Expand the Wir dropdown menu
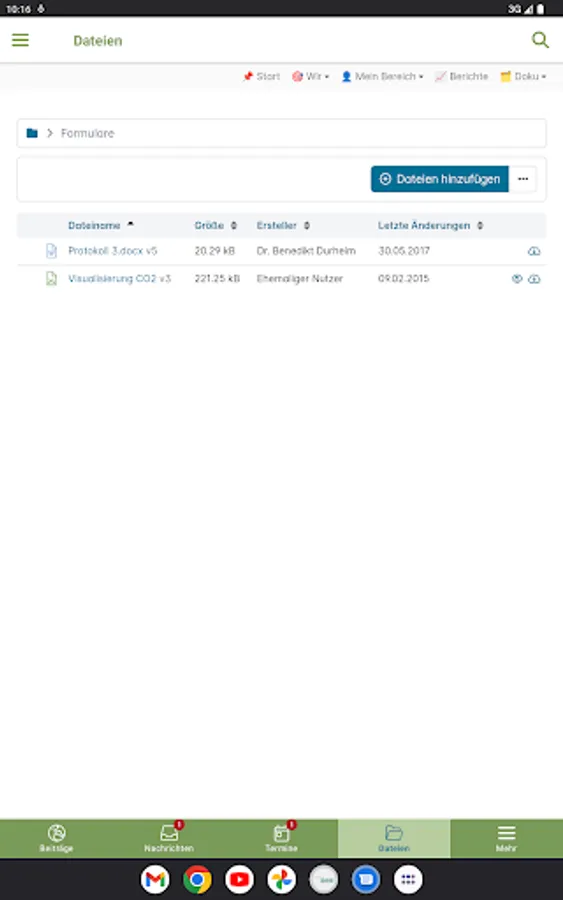This screenshot has height=900, width=563. (310, 76)
